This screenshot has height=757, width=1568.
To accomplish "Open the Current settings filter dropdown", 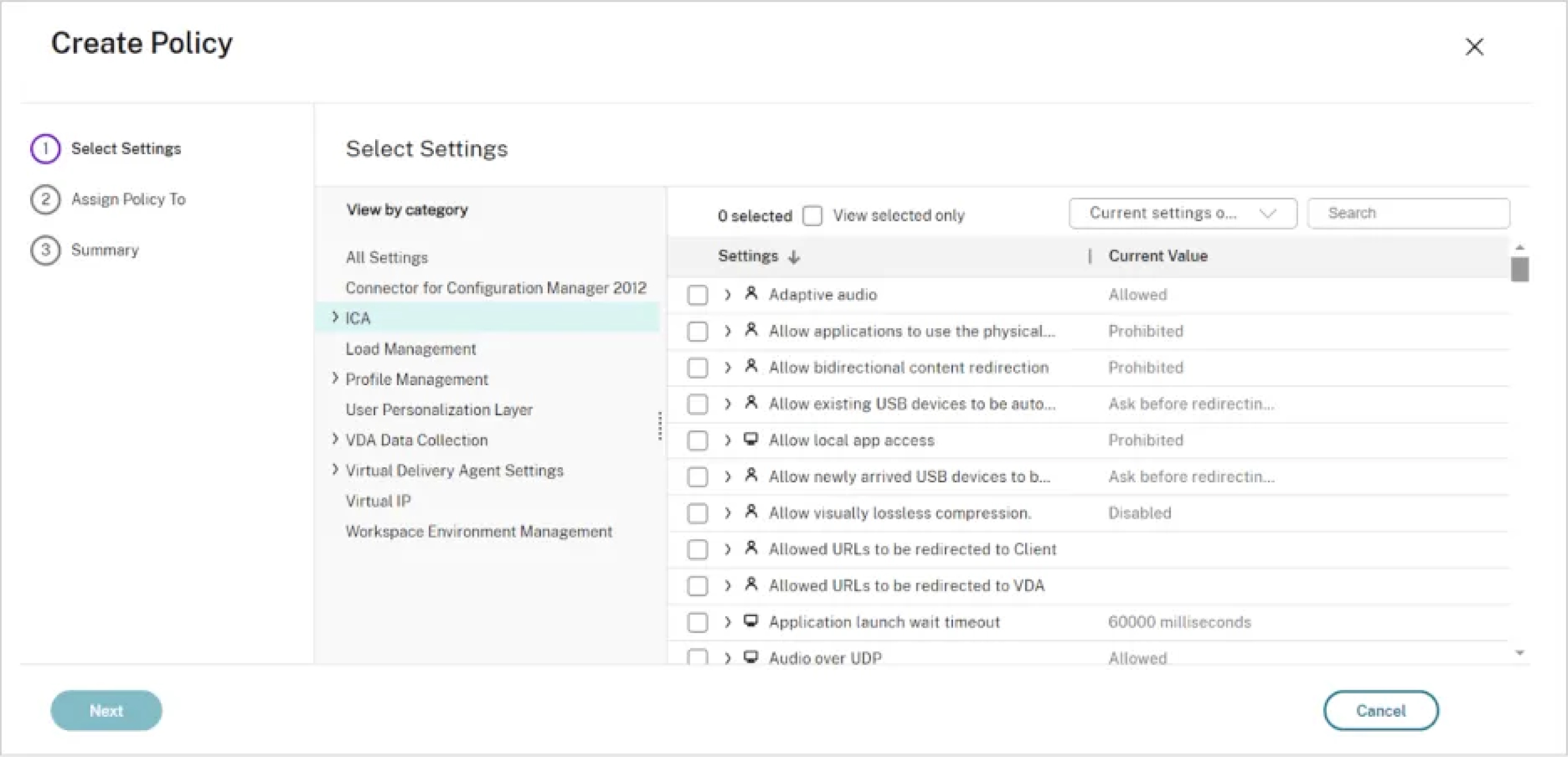I will (1182, 214).
